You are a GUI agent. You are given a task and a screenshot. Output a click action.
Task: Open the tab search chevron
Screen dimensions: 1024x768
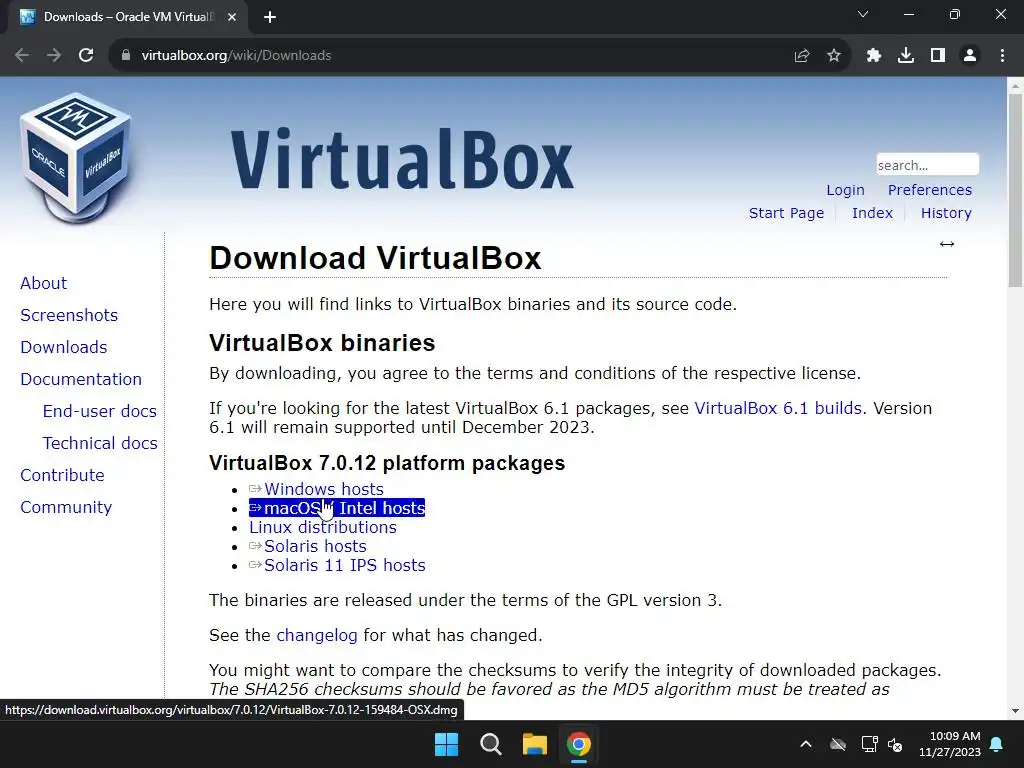[x=863, y=14]
